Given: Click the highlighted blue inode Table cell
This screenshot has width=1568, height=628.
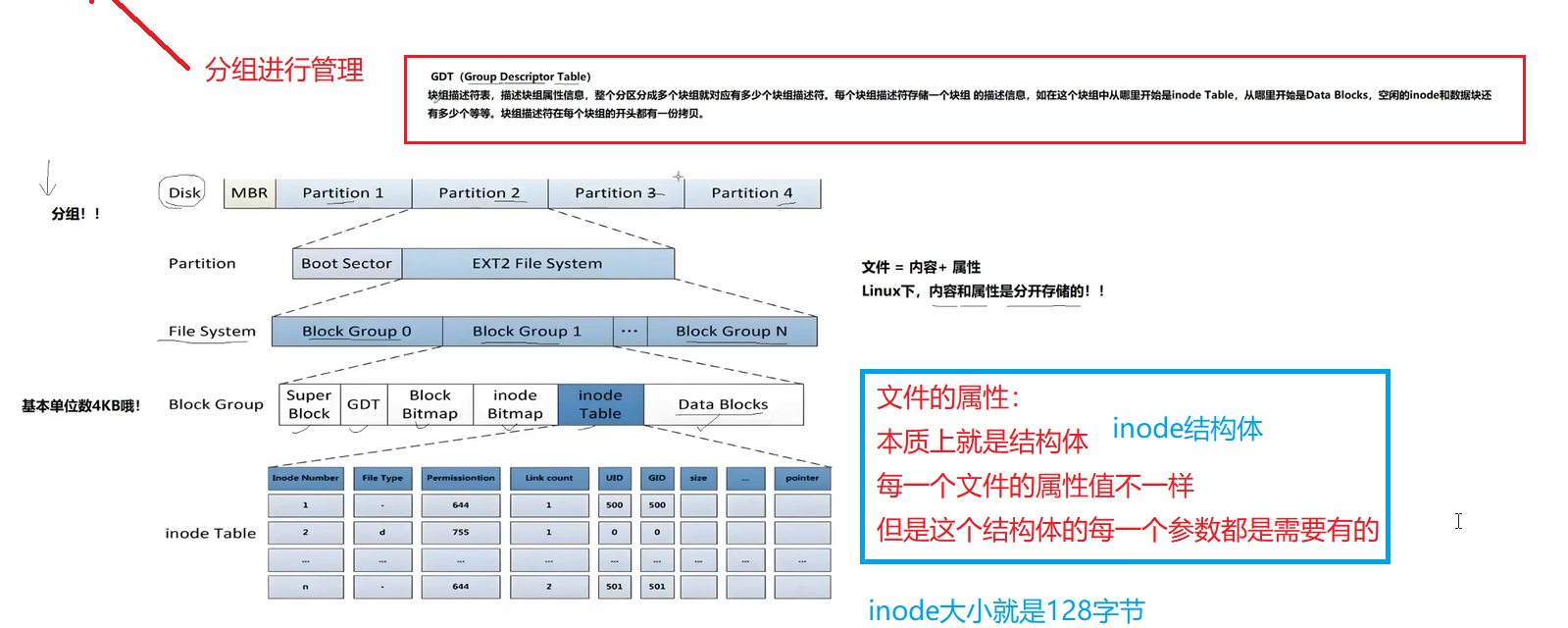Looking at the screenshot, I should point(600,404).
